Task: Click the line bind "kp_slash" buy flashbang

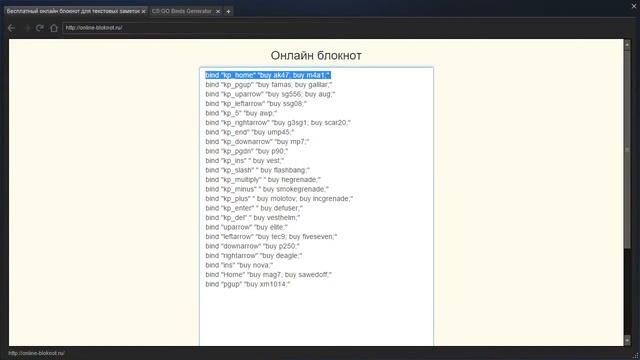Action: 258,170
